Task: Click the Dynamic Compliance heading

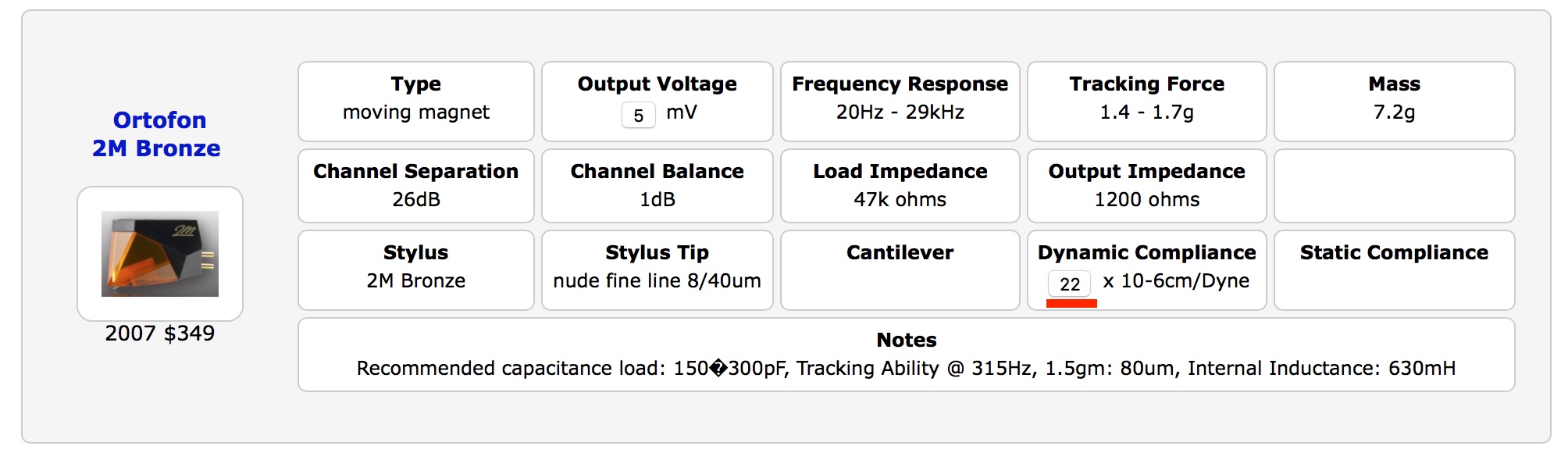Action: pos(1146,252)
